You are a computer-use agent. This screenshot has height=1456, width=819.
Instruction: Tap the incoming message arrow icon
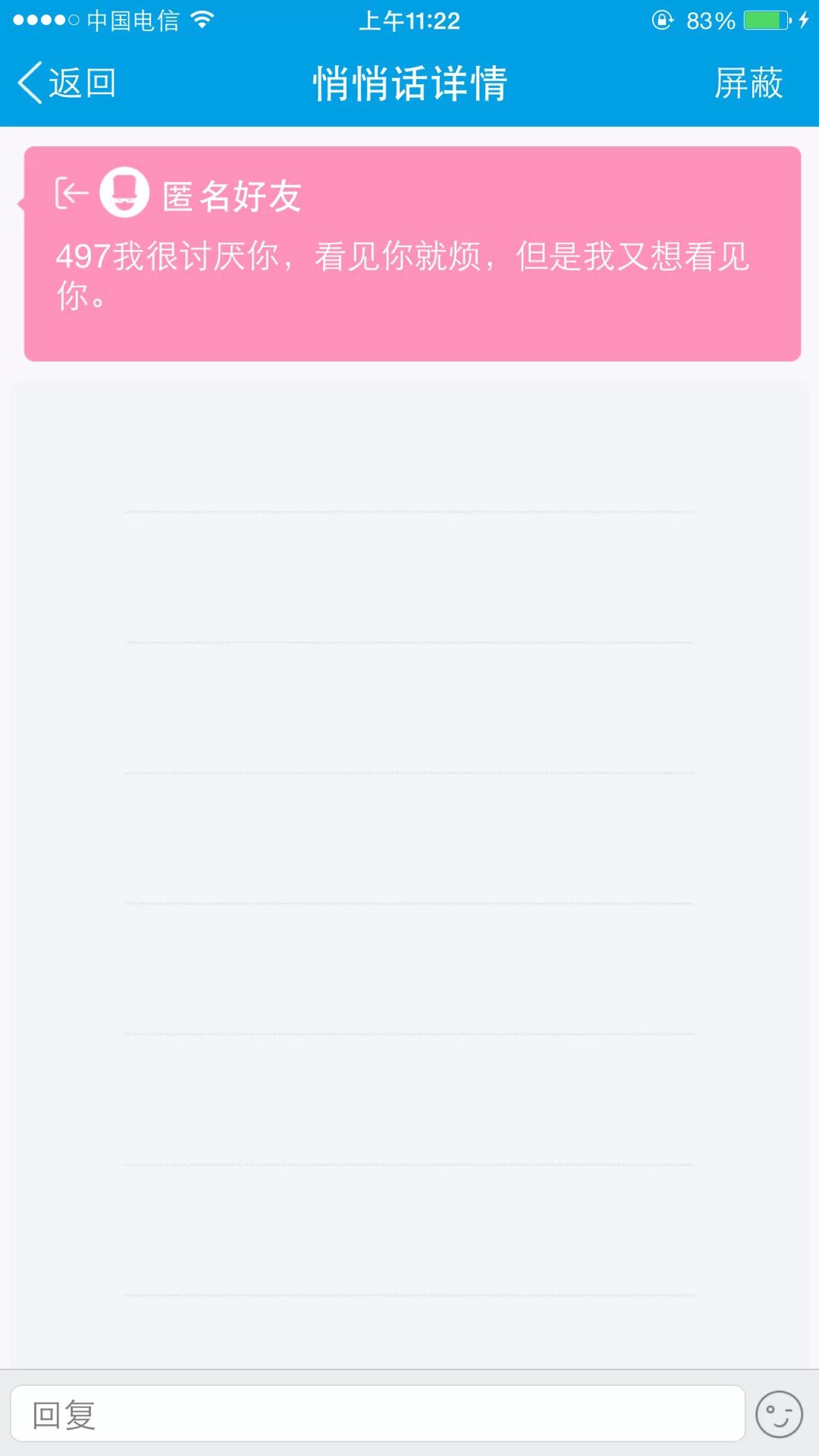tap(71, 193)
